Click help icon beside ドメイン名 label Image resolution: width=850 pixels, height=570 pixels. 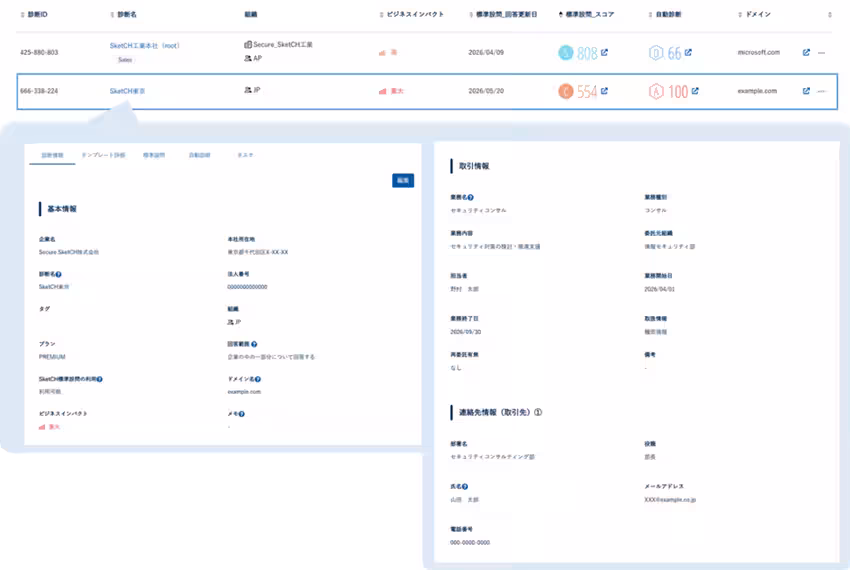coord(258,380)
